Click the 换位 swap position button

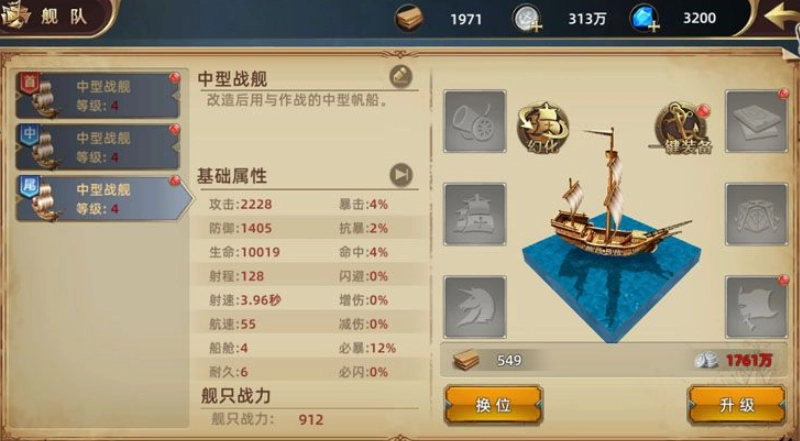493,405
